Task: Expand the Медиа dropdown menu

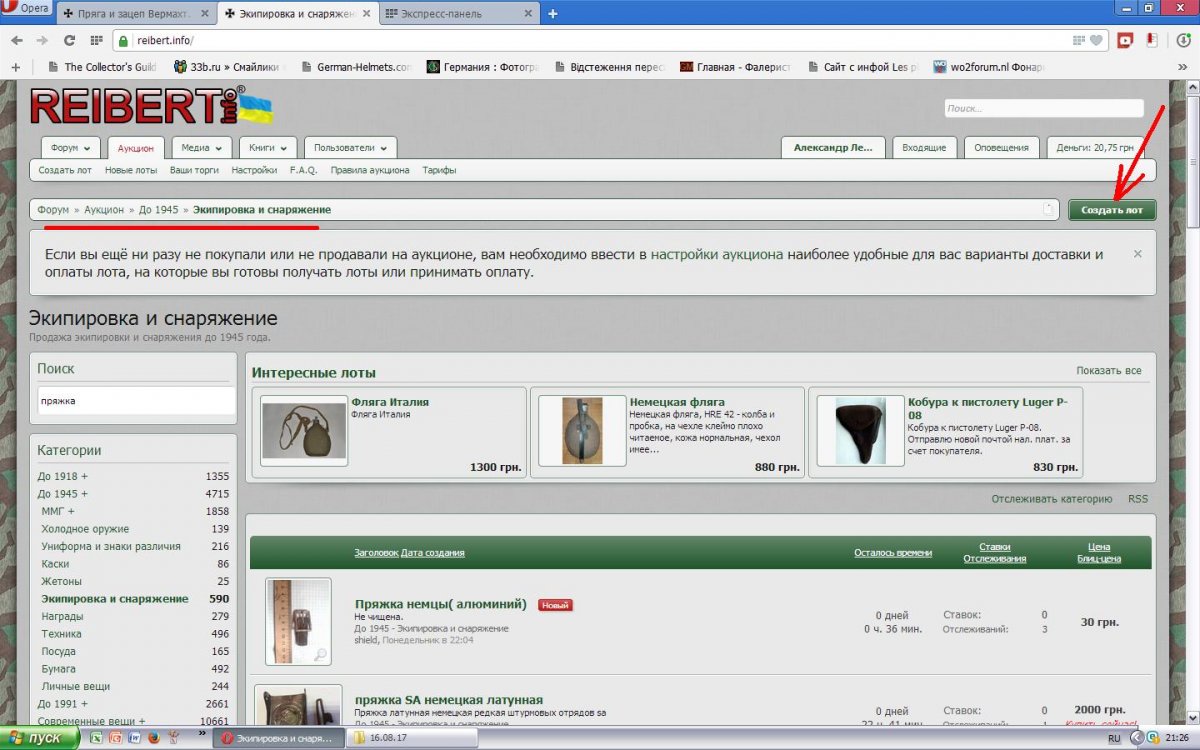Action: pos(201,148)
